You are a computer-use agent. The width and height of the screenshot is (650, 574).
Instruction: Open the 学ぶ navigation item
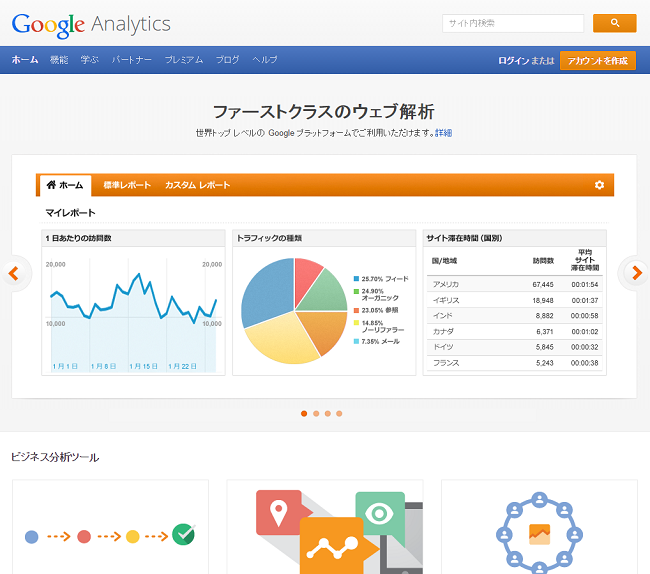[x=90, y=60]
